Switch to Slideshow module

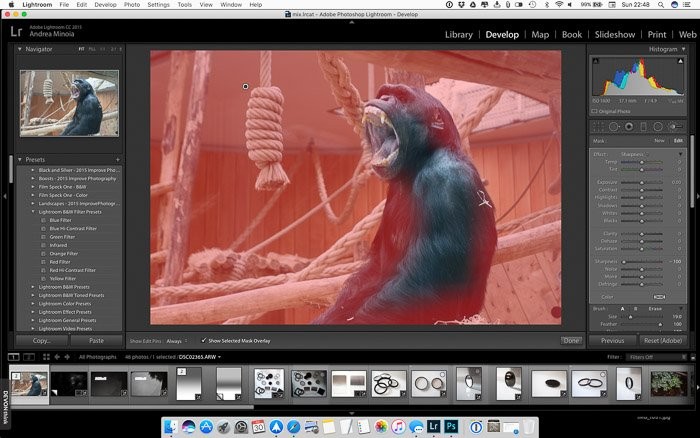tap(615, 34)
